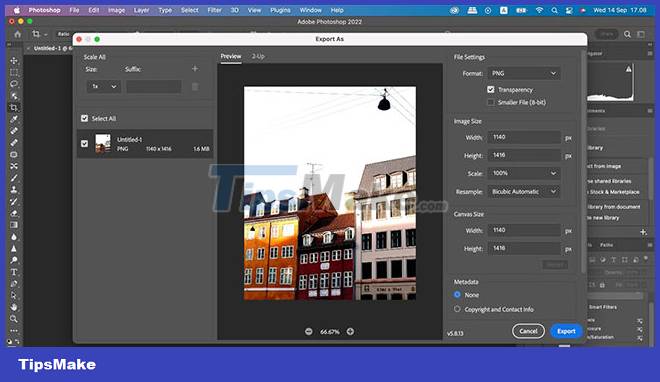Screen dimensions: 660x382
Task: Open Photoshop search magnifier icon
Action: click(627, 34)
